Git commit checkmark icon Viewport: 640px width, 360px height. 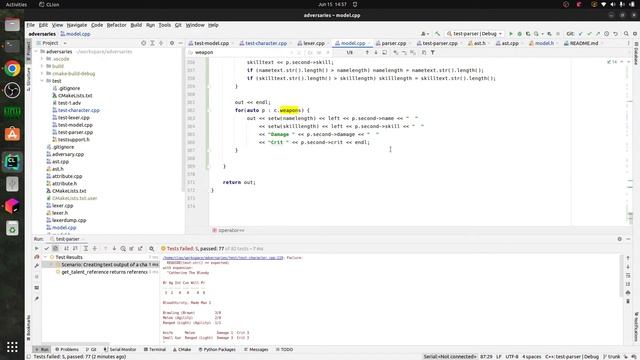589,34
